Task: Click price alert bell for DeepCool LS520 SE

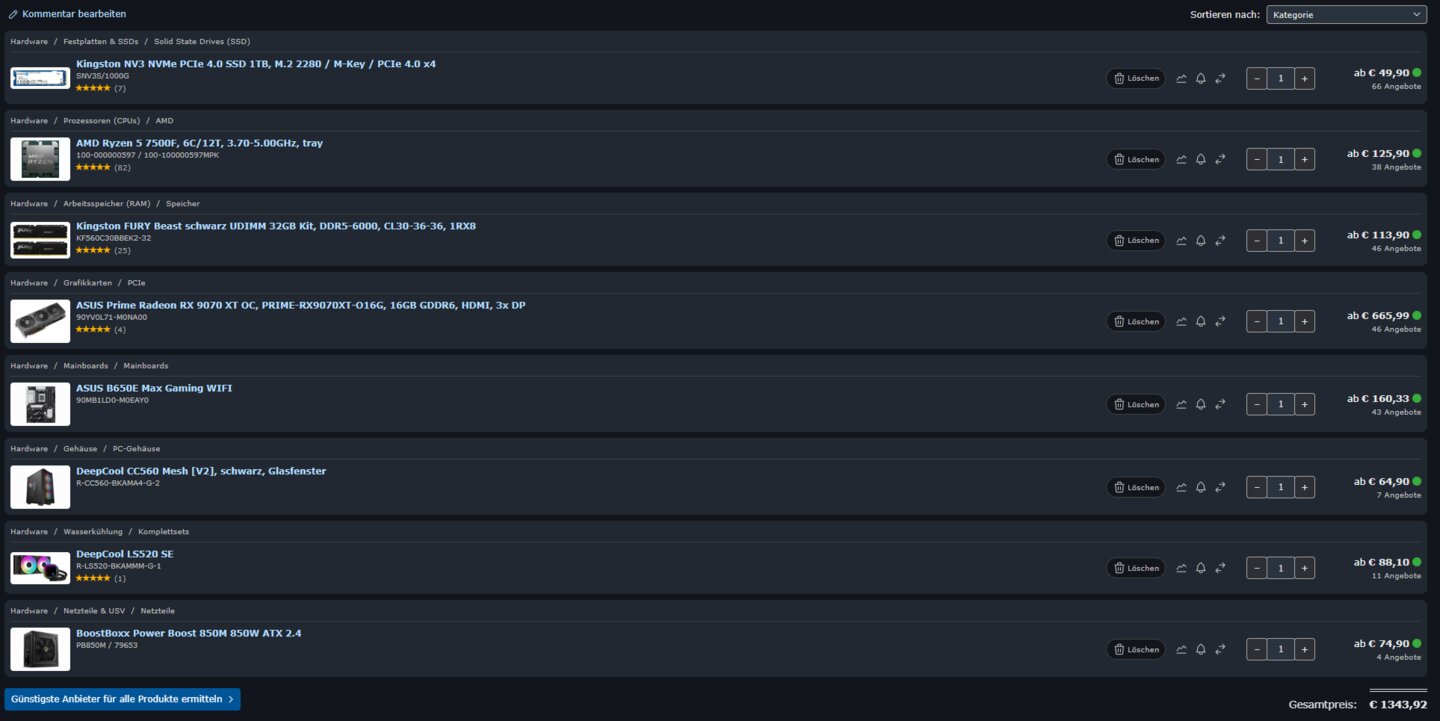Action: (x=1201, y=568)
